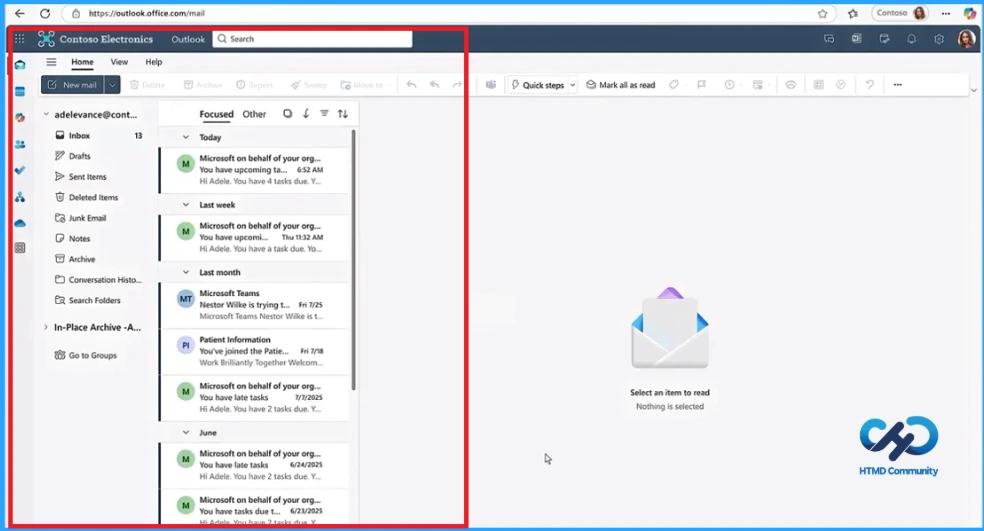Open the New mail dropdown arrow
The width and height of the screenshot is (984, 531).
pyautogui.click(x=112, y=85)
